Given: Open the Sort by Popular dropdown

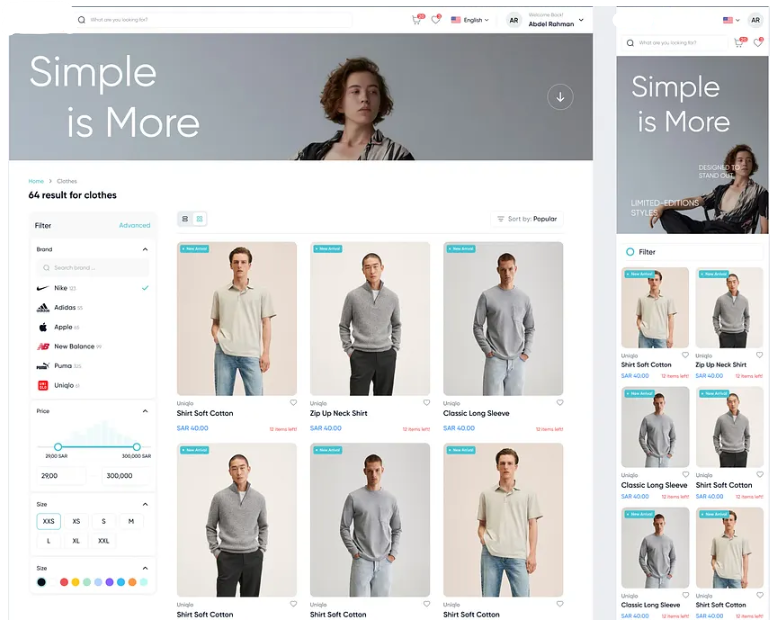Looking at the screenshot, I should [x=527, y=219].
